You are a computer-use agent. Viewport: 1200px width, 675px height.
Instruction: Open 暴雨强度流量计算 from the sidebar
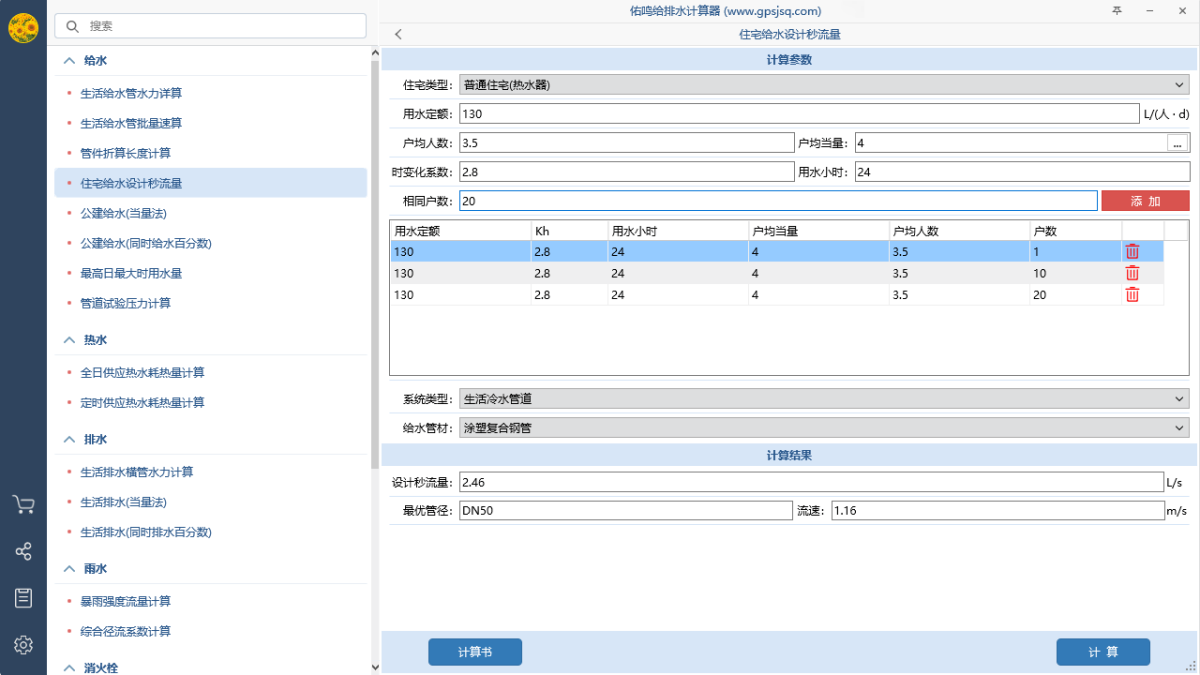click(x=125, y=601)
